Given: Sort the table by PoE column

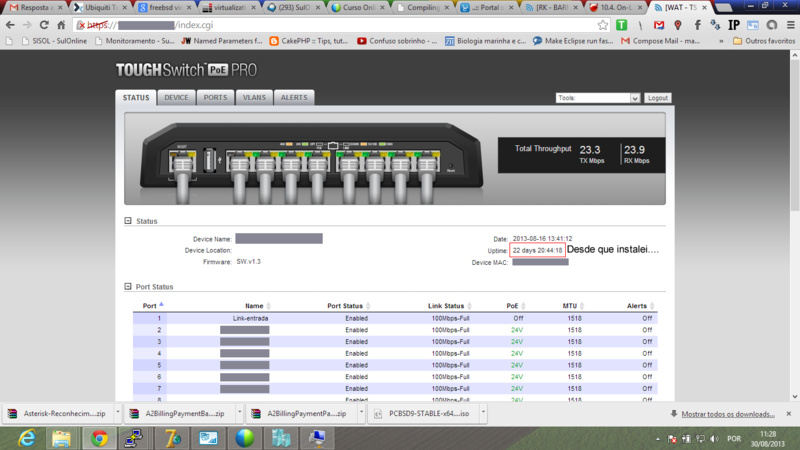Looking at the screenshot, I should (x=516, y=306).
